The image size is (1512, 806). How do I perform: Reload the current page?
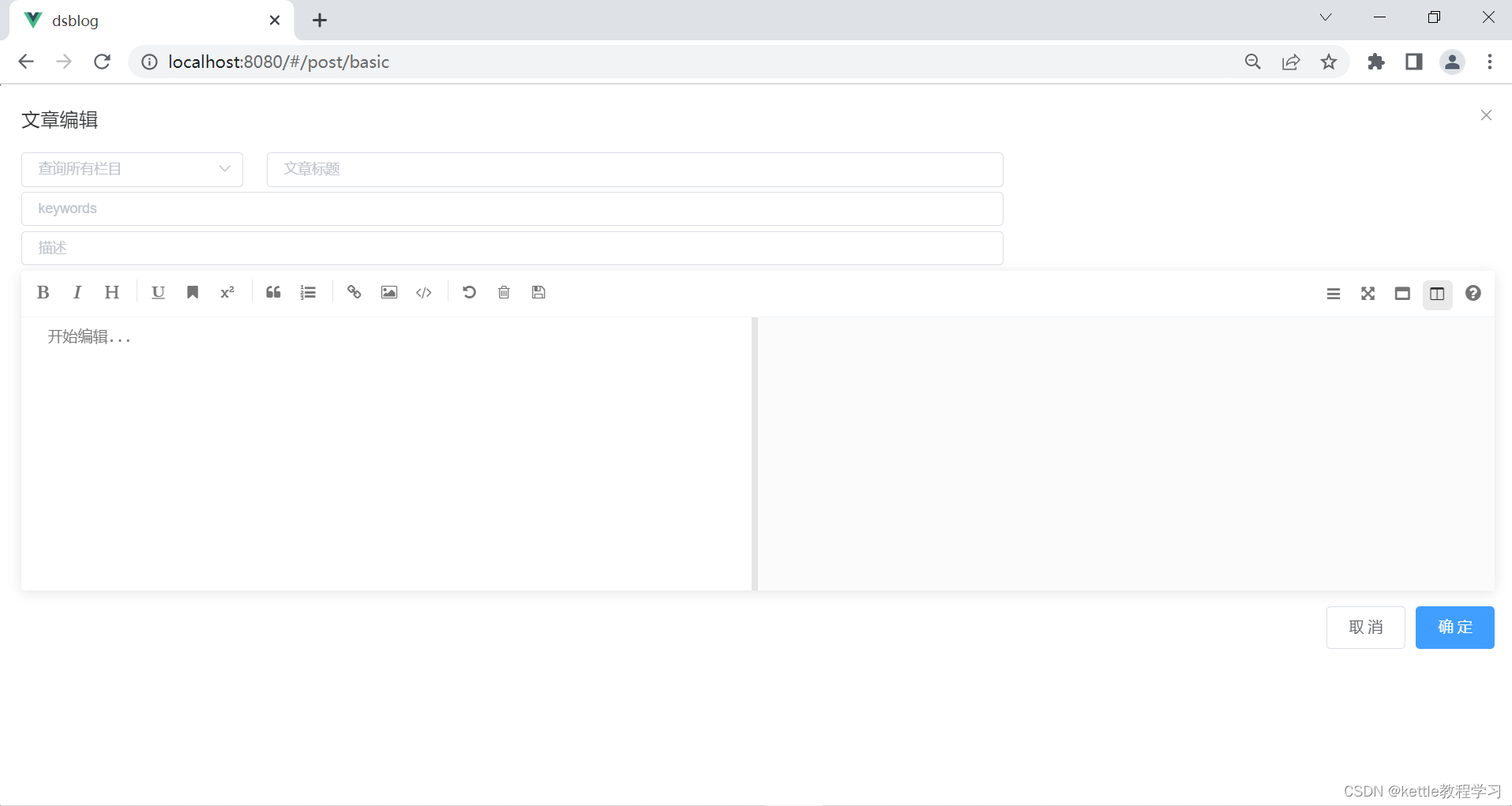102,62
